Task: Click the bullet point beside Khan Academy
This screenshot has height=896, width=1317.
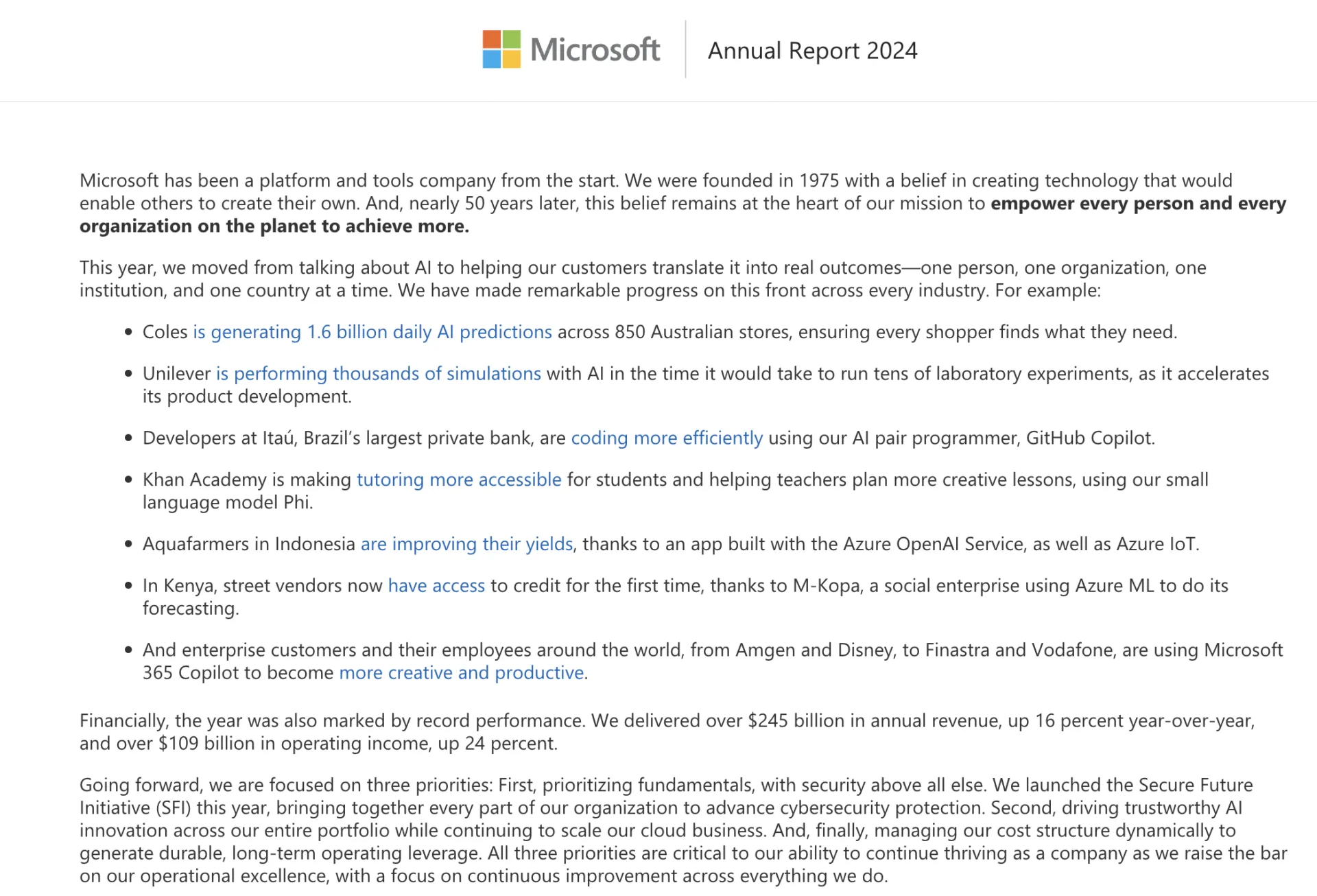Action: pyautogui.click(x=128, y=480)
